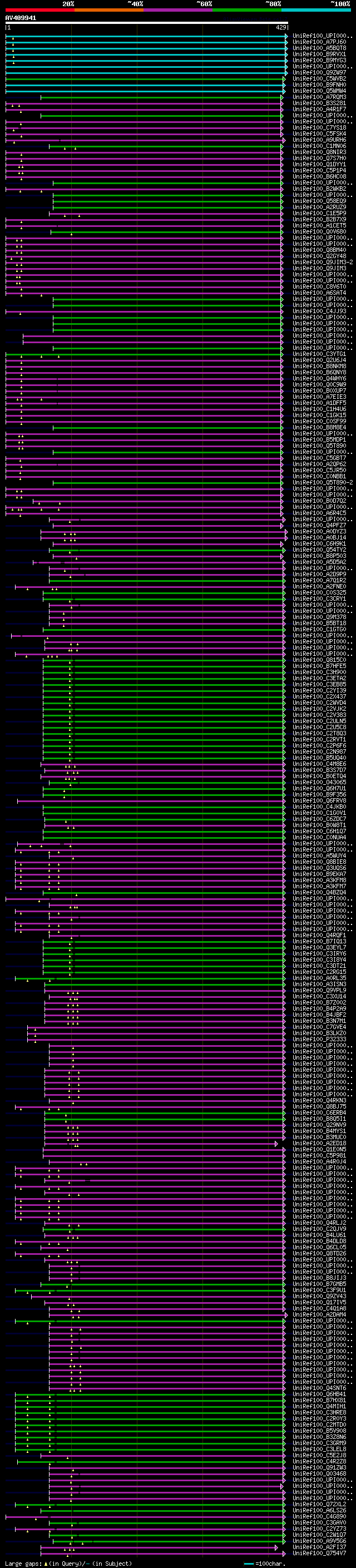Click the green alignment bar for UniRef100_A7RQM3
Screen dimensions: 356x1568
coord(161,97)
